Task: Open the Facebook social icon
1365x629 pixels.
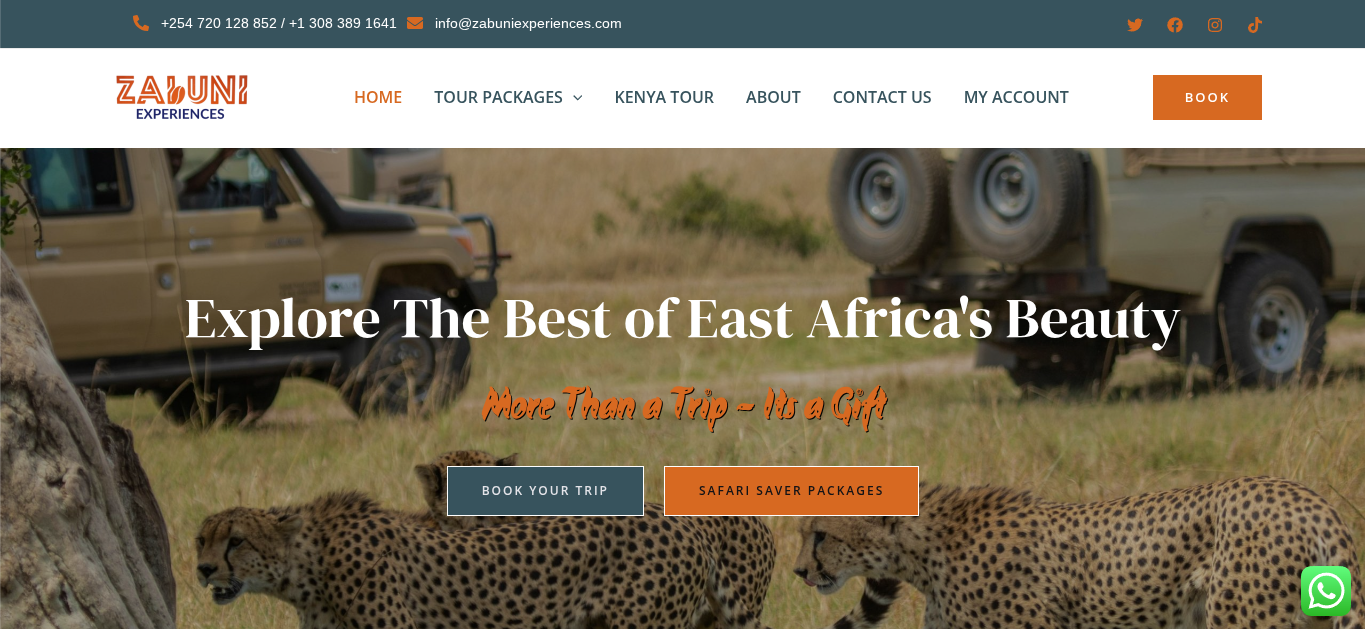Action: (1175, 25)
